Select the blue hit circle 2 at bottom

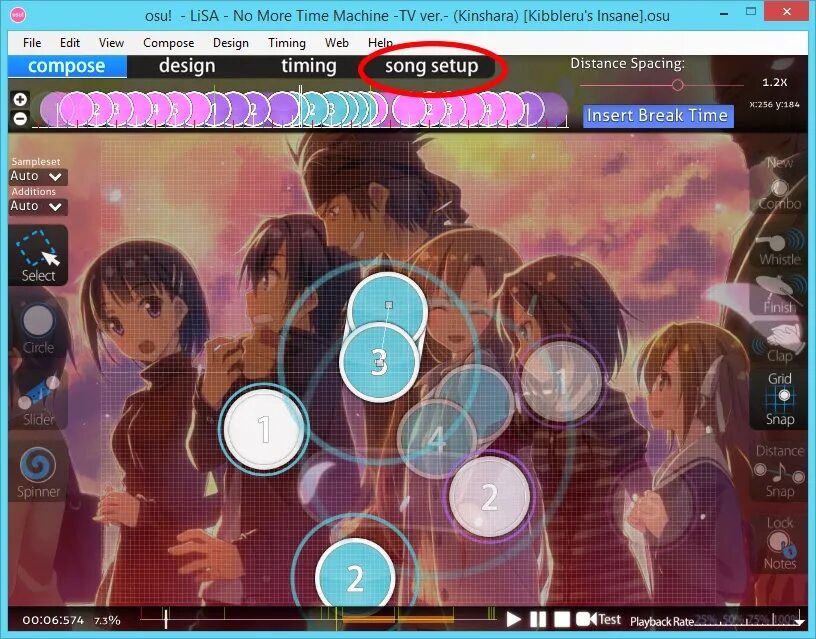click(x=355, y=578)
